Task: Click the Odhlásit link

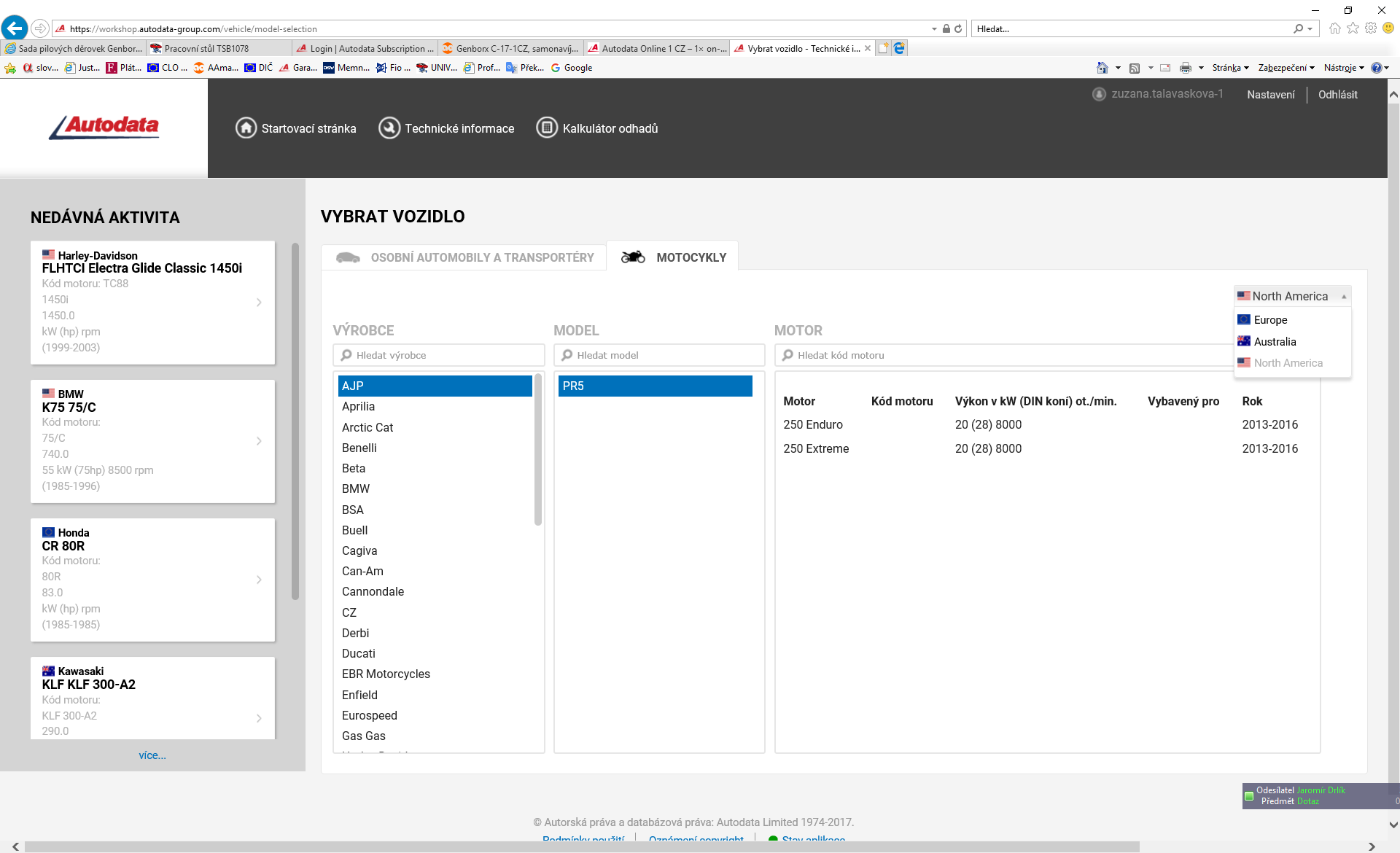Action: pyautogui.click(x=1337, y=95)
